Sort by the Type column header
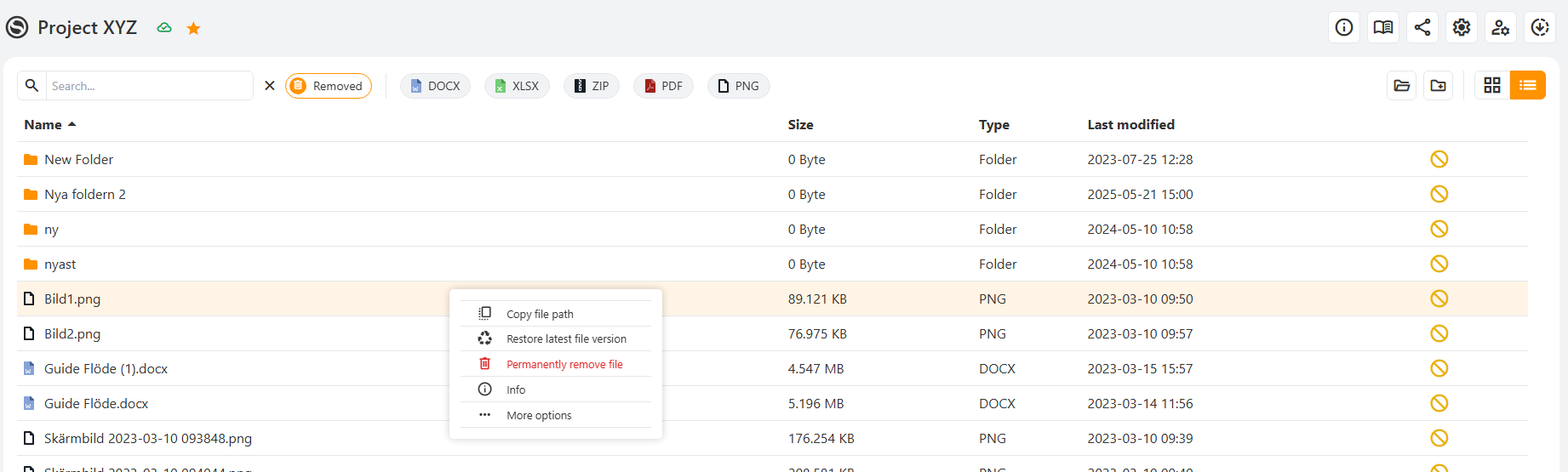The width and height of the screenshot is (1568, 472). click(x=993, y=124)
